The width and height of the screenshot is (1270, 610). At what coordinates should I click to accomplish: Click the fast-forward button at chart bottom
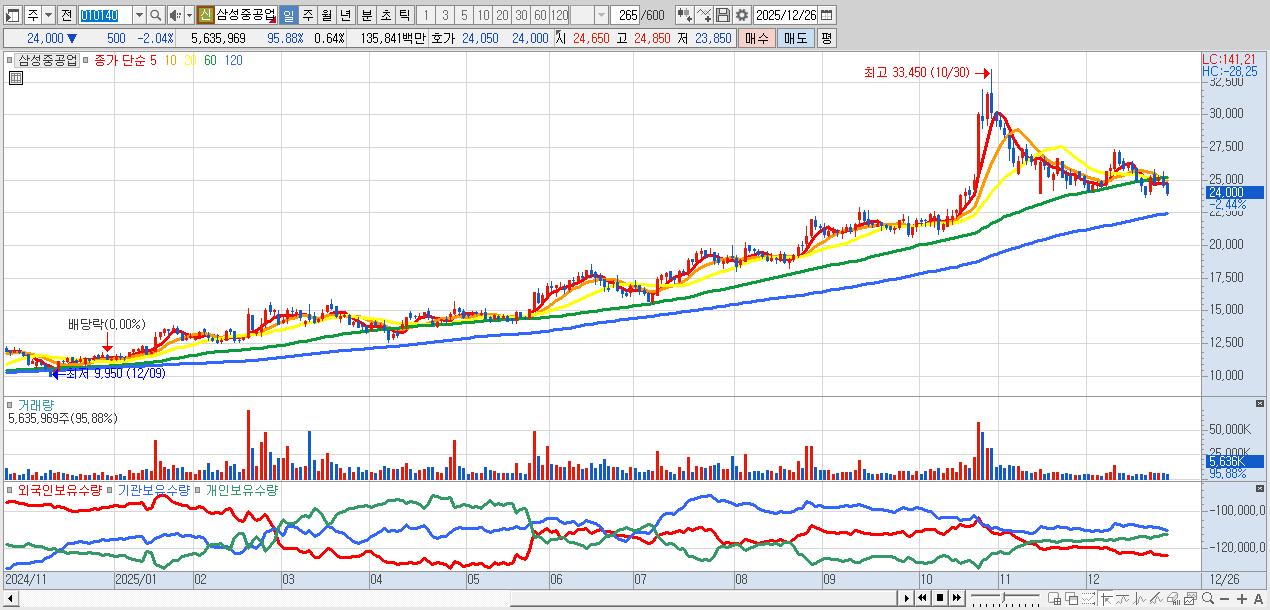(956, 598)
